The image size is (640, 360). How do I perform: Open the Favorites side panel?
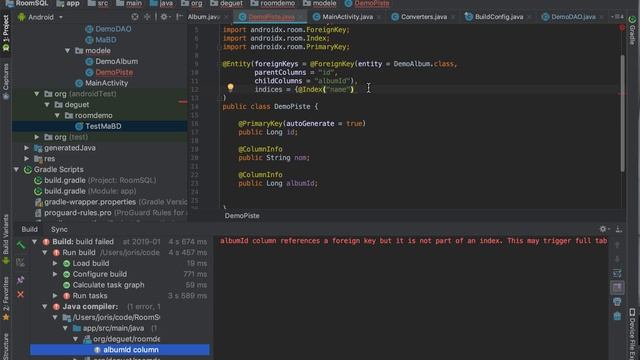tap(6, 298)
